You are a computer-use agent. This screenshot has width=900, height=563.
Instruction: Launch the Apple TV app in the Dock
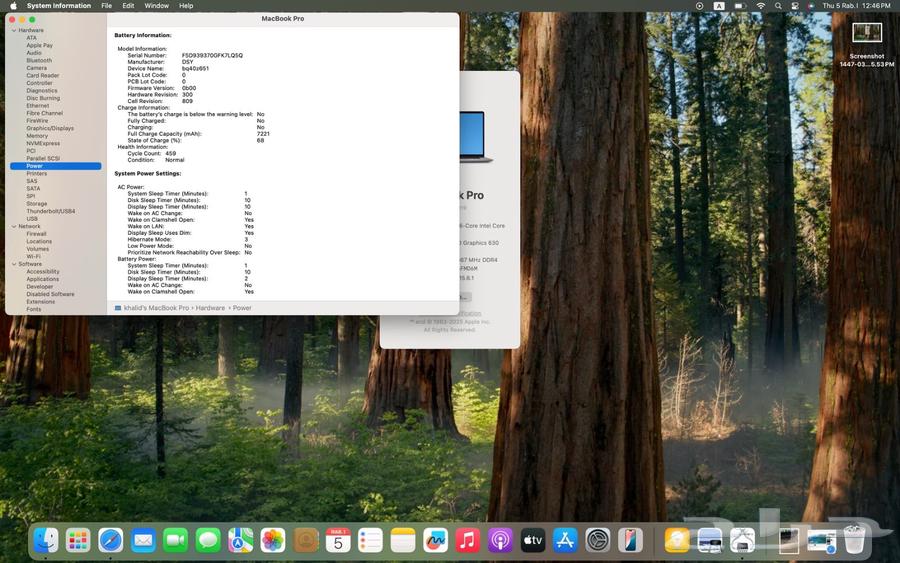click(x=533, y=540)
